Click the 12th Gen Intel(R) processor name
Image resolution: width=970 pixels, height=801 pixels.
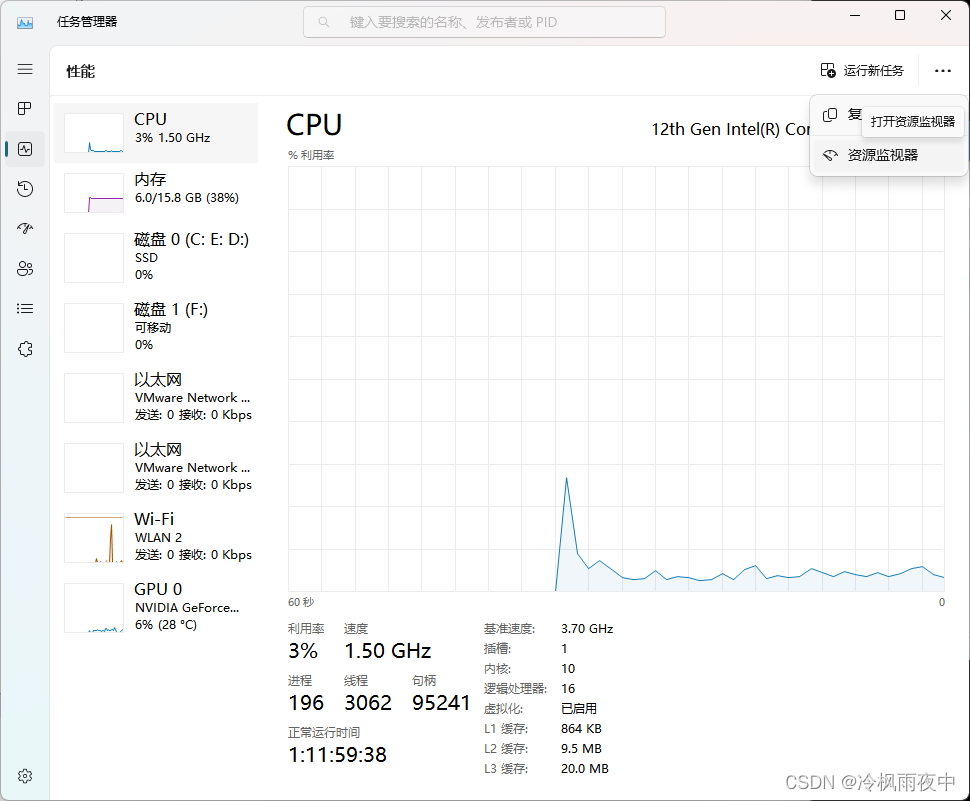click(x=731, y=129)
